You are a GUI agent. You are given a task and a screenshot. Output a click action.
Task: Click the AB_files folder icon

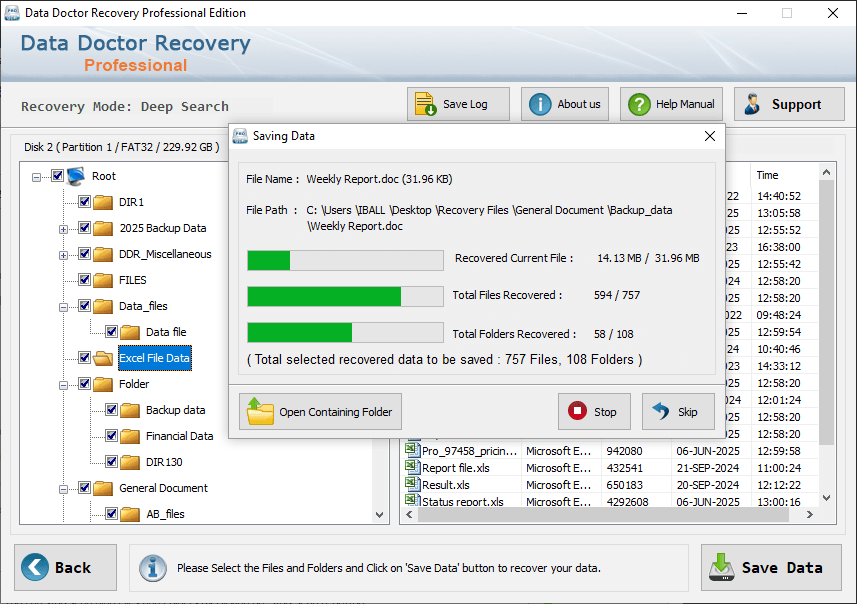130,514
